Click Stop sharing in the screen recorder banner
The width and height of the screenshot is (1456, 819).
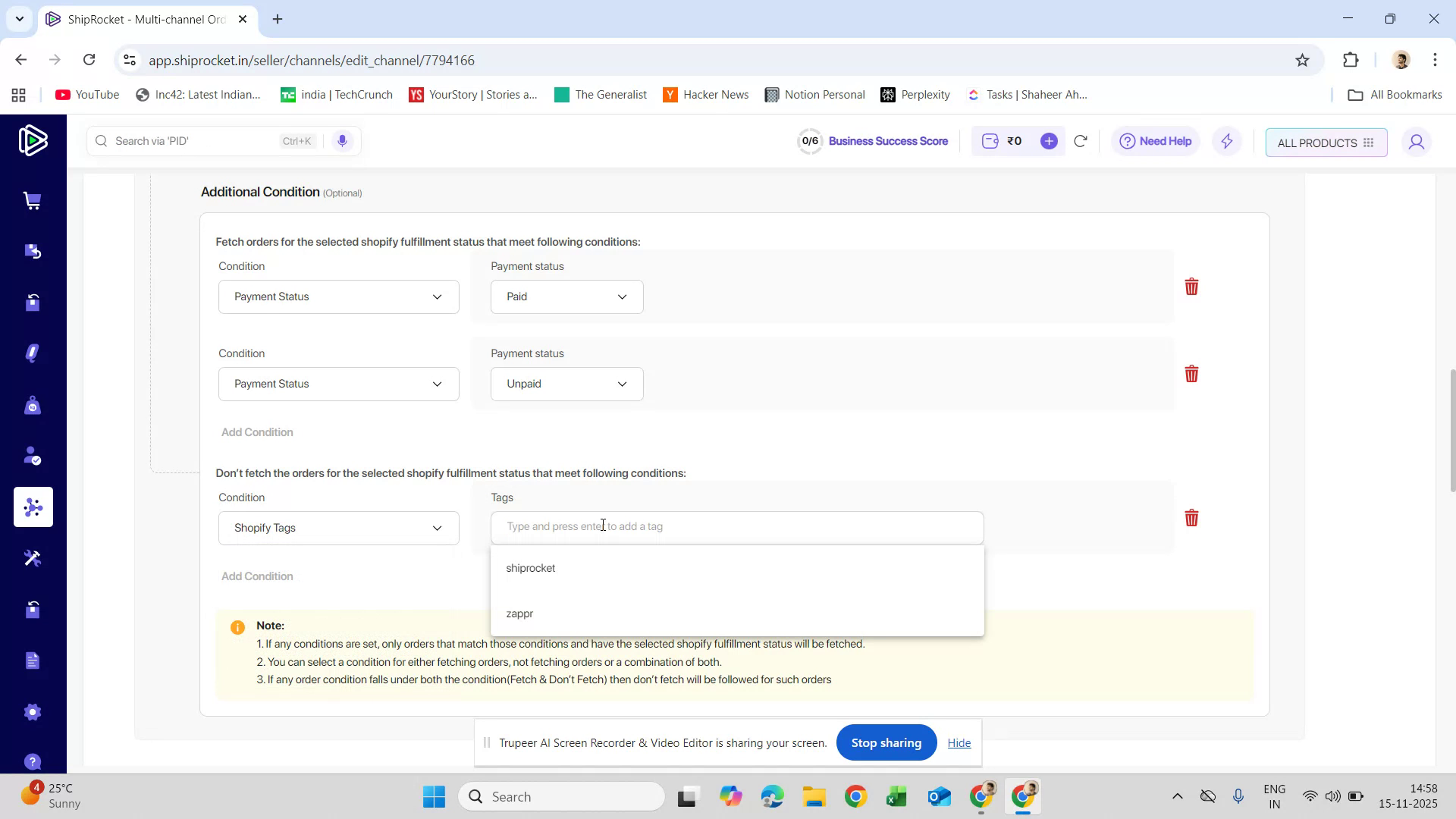click(x=886, y=742)
